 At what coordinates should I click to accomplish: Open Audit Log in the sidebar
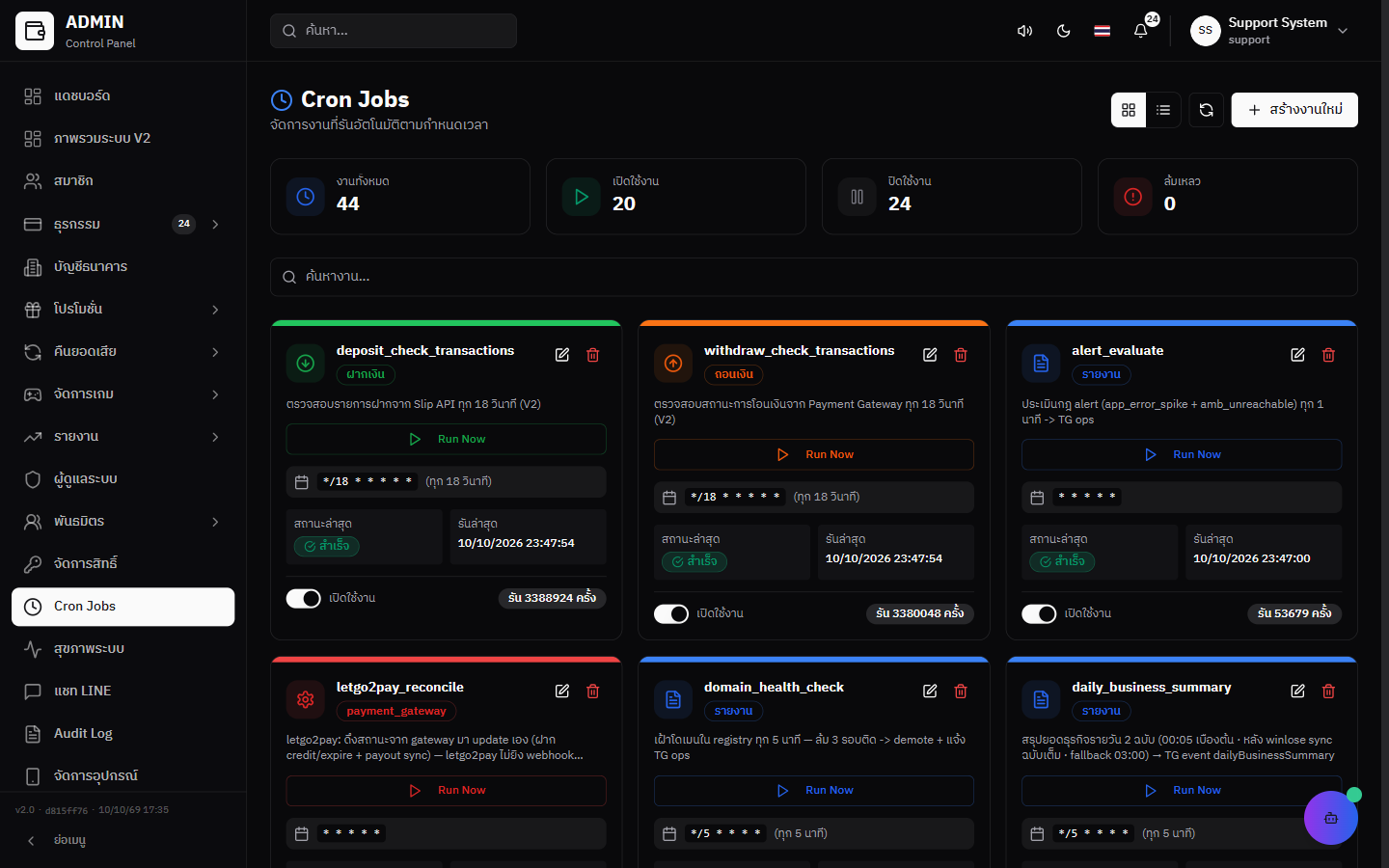[x=123, y=733]
